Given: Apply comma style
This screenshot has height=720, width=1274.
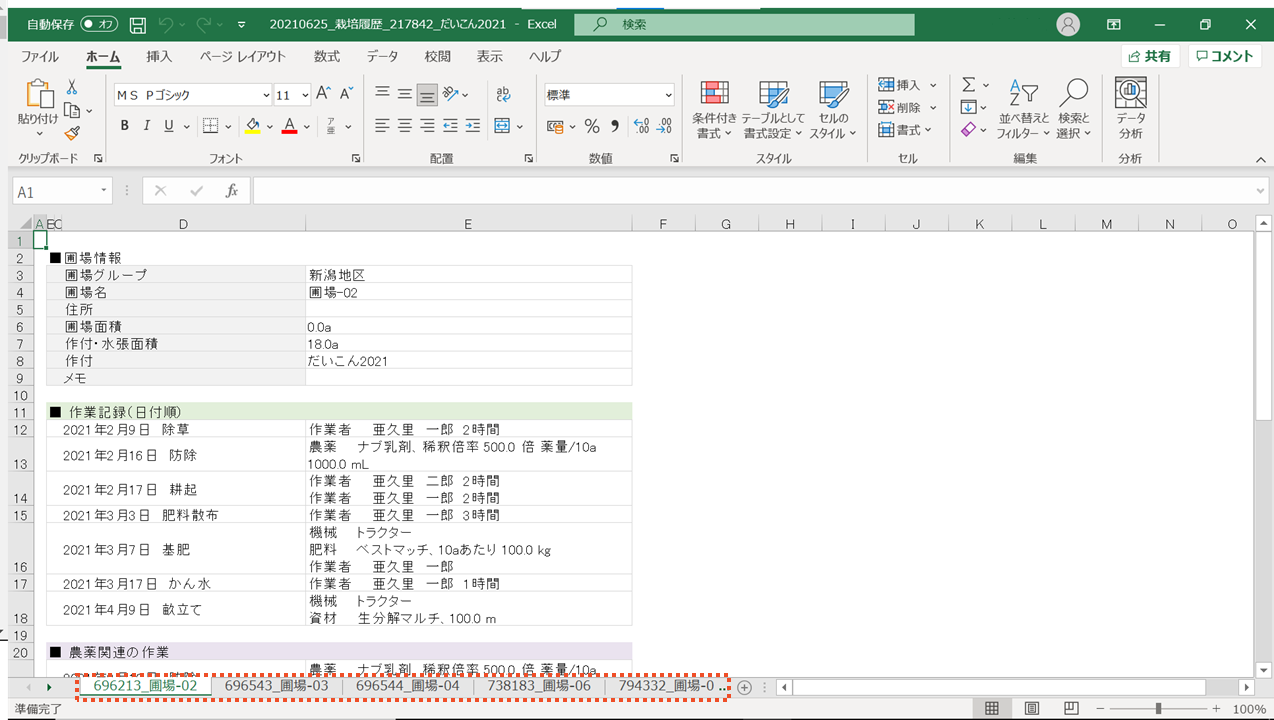Looking at the screenshot, I should pos(615,126).
